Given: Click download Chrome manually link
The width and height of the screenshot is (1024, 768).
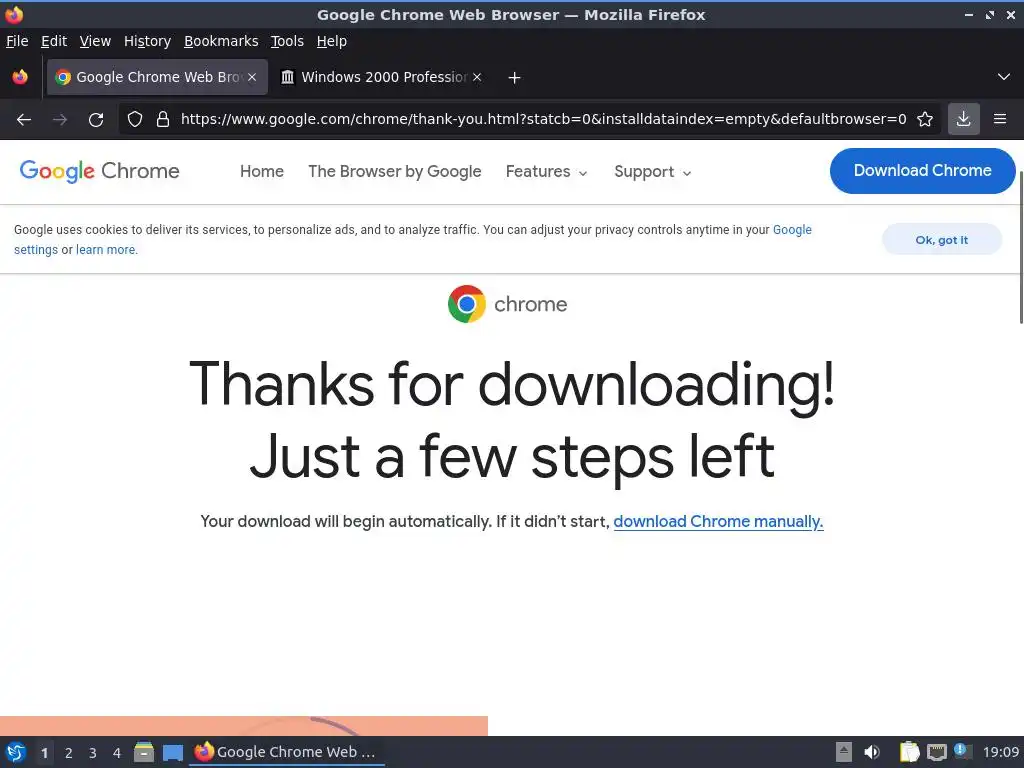Looking at the screenshot, I should click(x=718, y=522).
